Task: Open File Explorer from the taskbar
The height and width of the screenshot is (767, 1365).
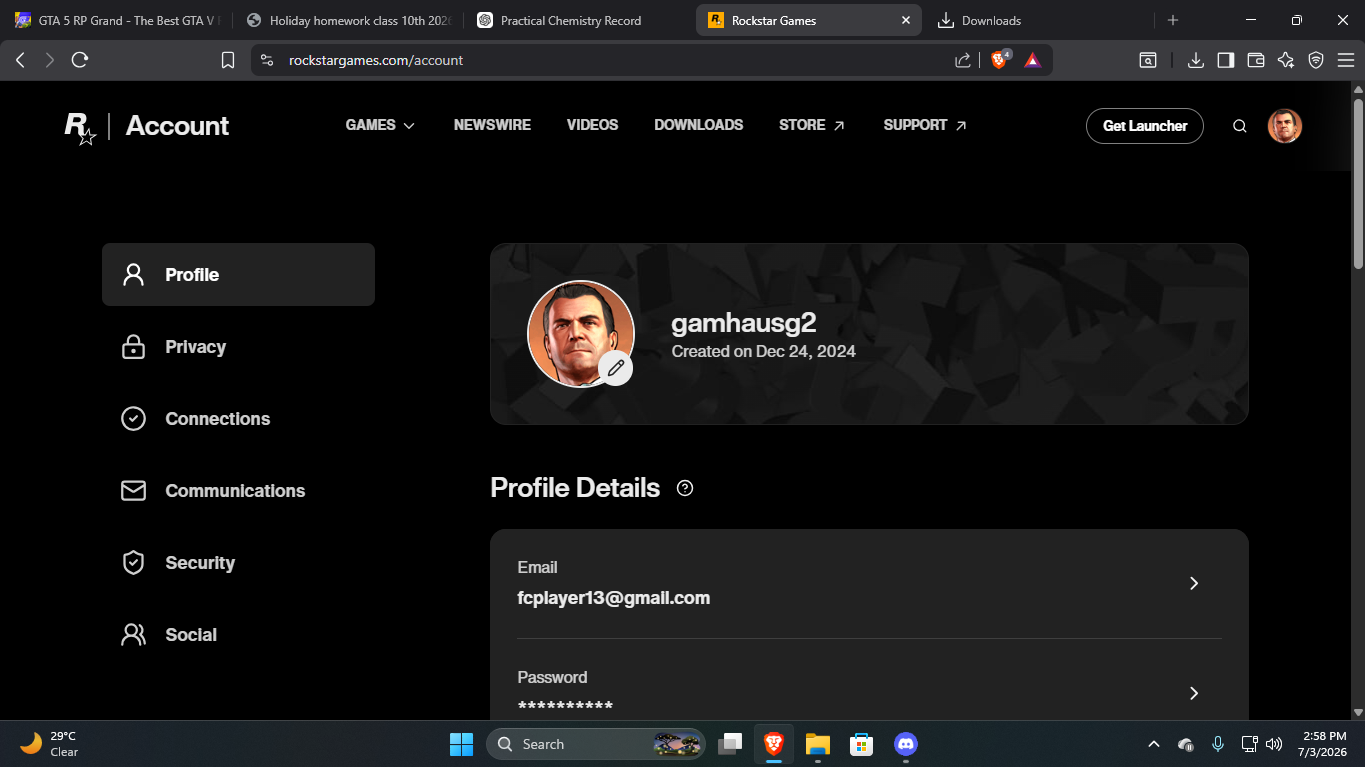Action: coord(818,744)
